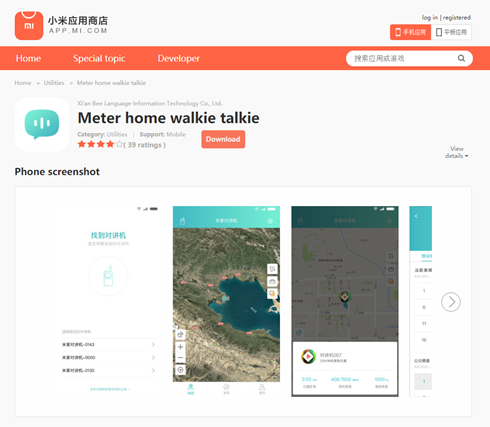Open the Special topic menu item

pyautogui.click(x=99, y=58)
